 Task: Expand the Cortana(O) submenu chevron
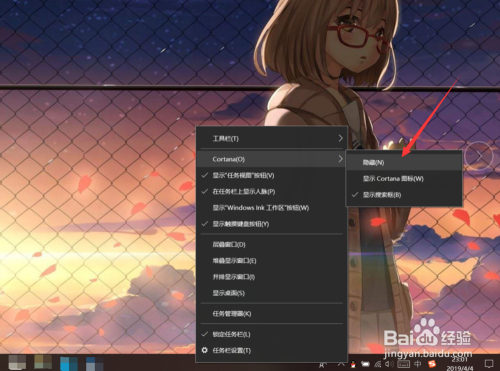340,159
